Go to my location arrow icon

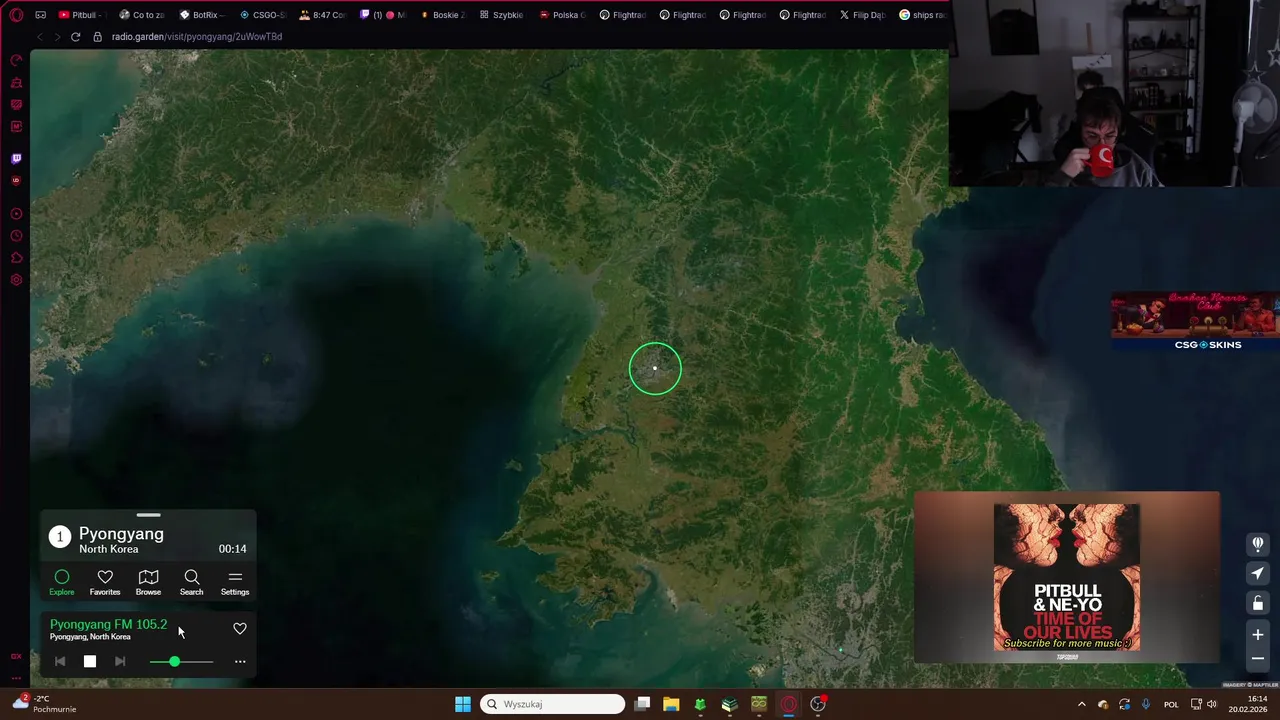(1258, 574)
